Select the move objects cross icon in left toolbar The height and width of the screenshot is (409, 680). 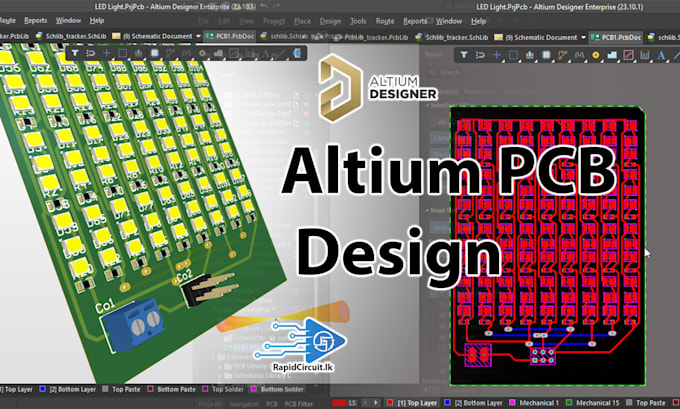pyautogui.click(x=107, y=53)
